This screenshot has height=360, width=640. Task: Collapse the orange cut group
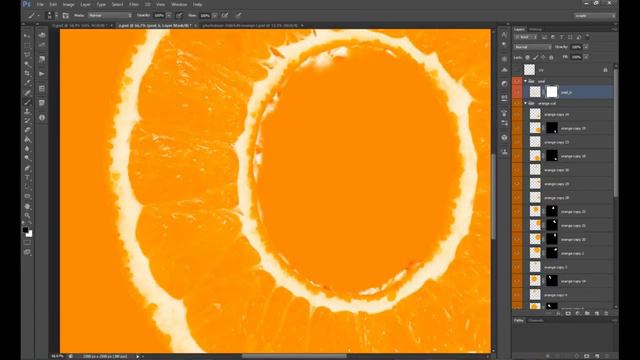pos(525,103)
